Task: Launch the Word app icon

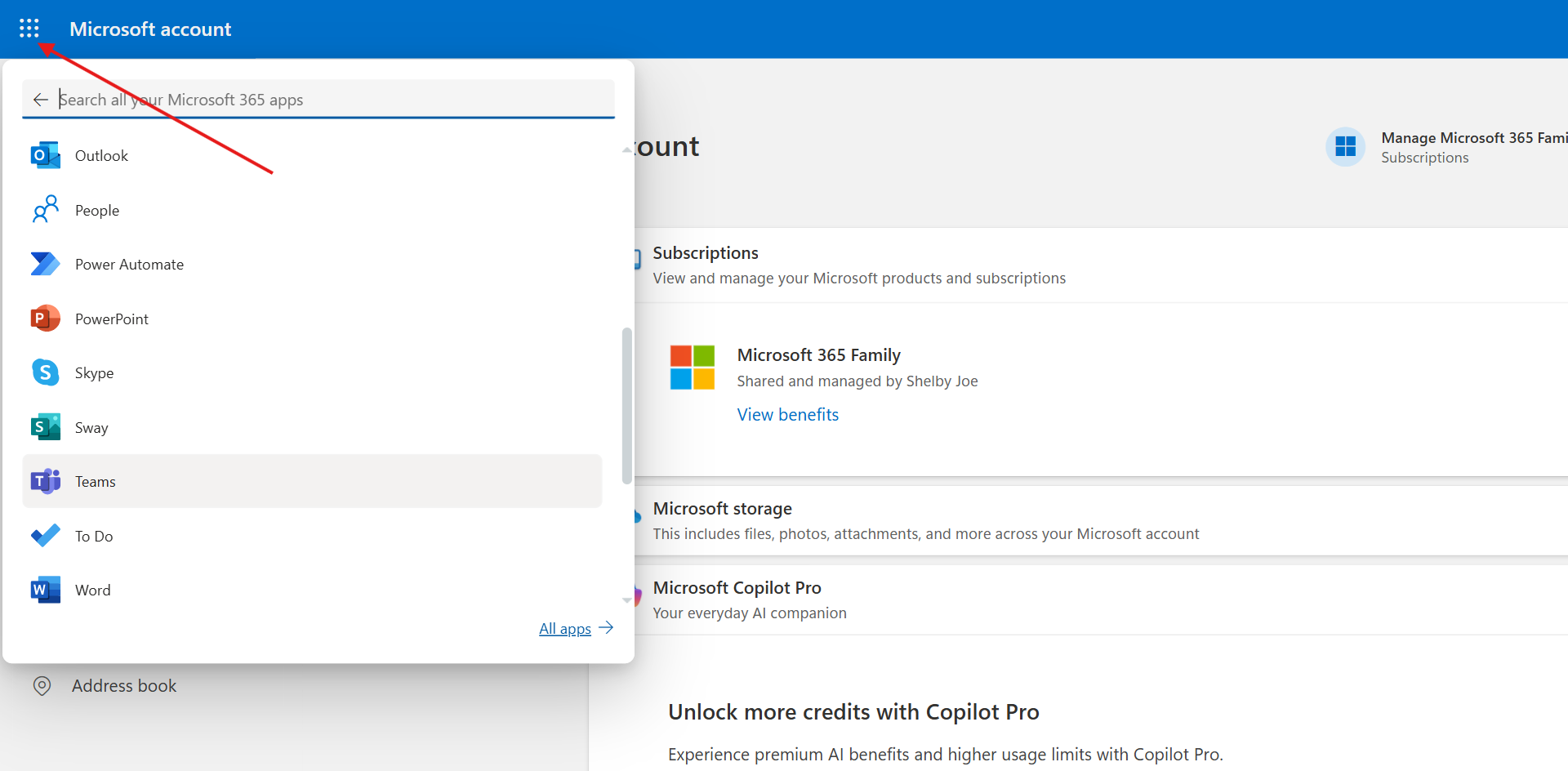Action: [x=45, y=590]
